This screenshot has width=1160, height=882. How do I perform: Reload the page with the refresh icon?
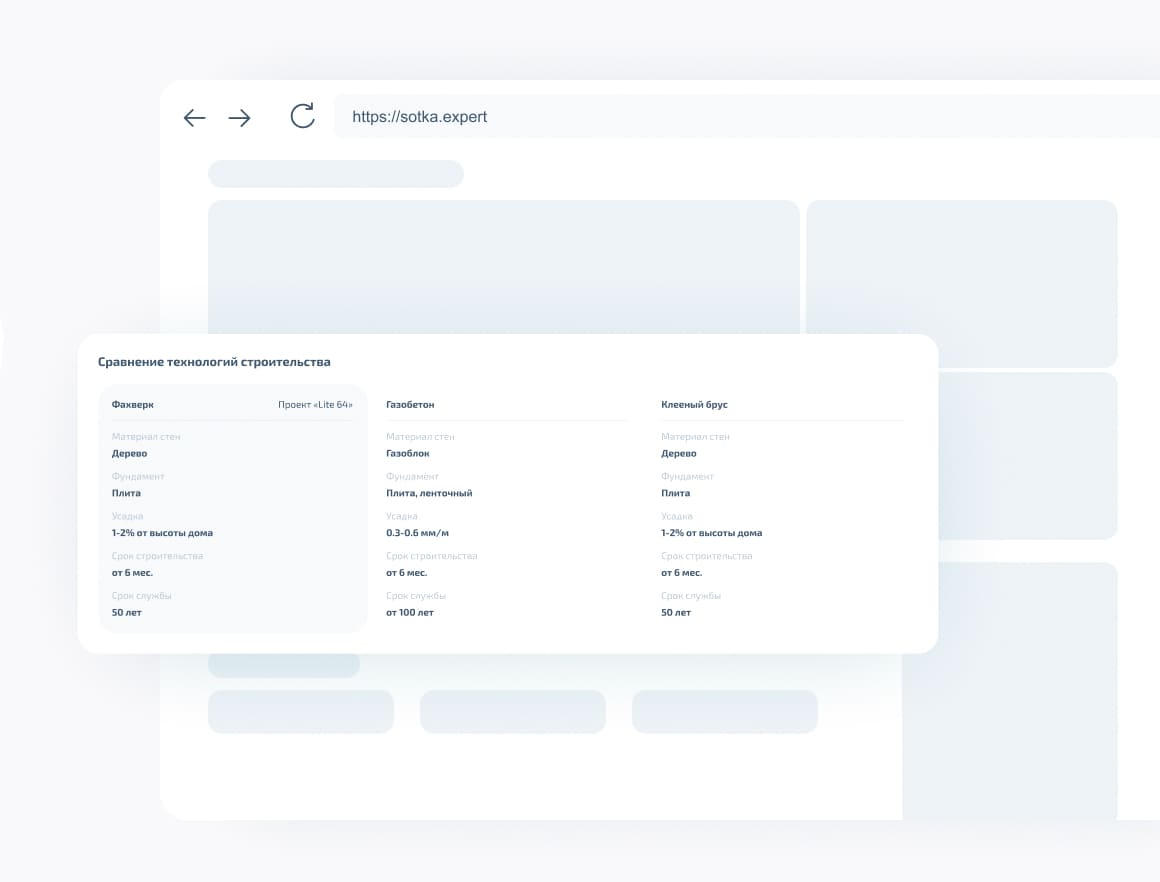point(302,116)
